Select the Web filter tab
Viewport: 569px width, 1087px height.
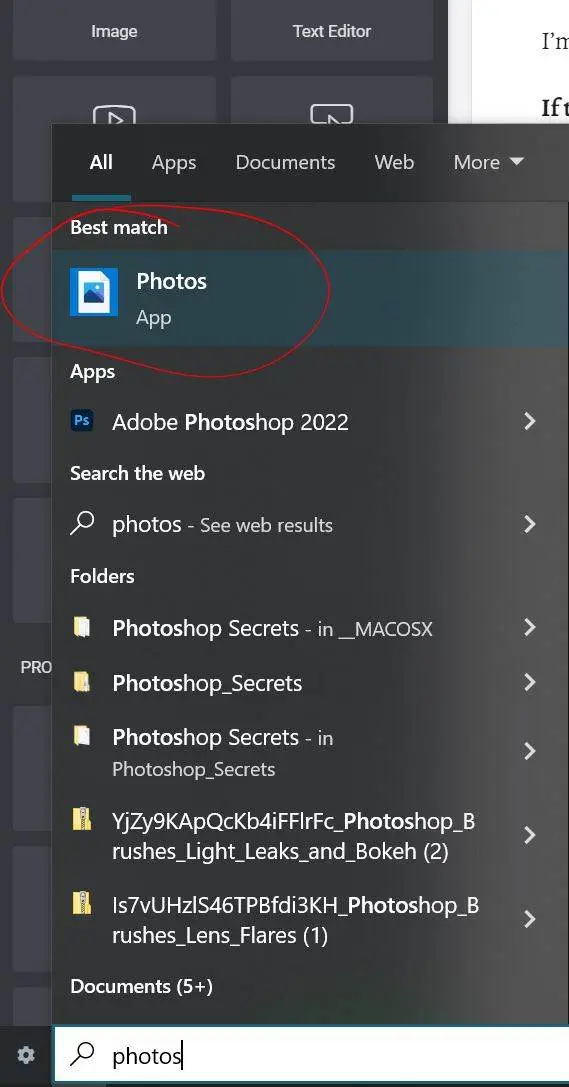click(x=394, y=162)
